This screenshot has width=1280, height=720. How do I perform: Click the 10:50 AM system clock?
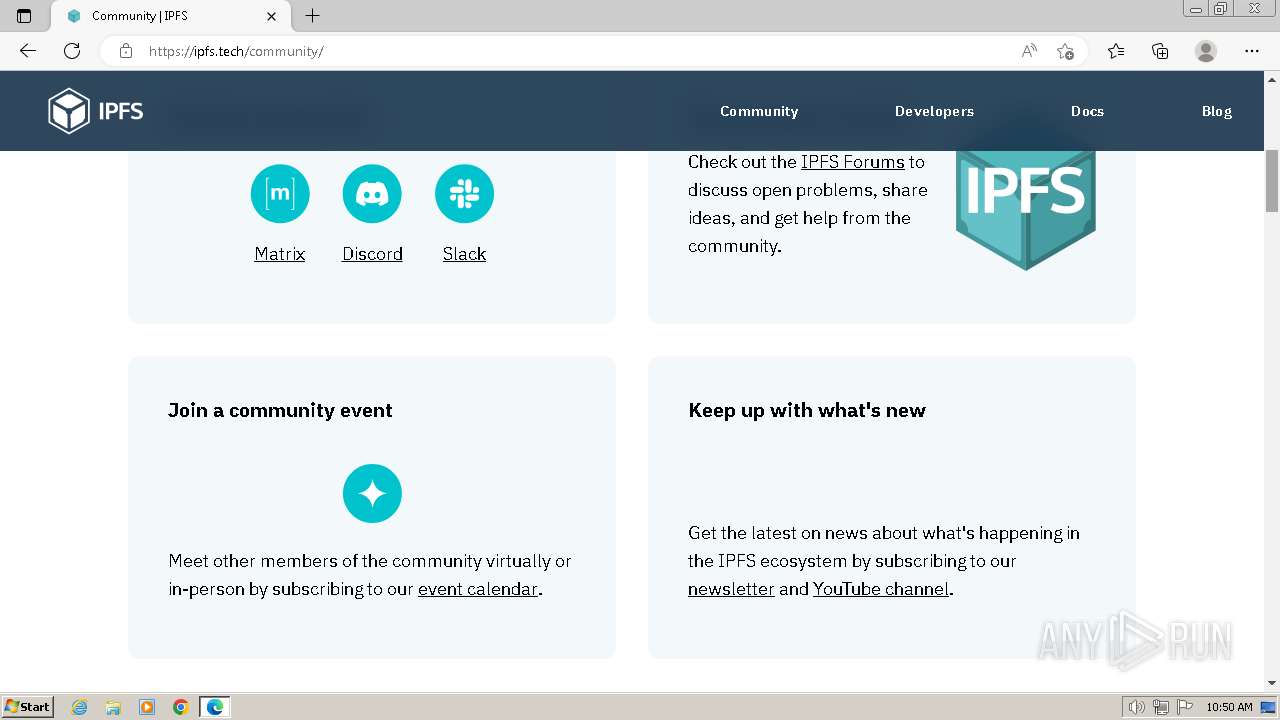[1229, 707]
